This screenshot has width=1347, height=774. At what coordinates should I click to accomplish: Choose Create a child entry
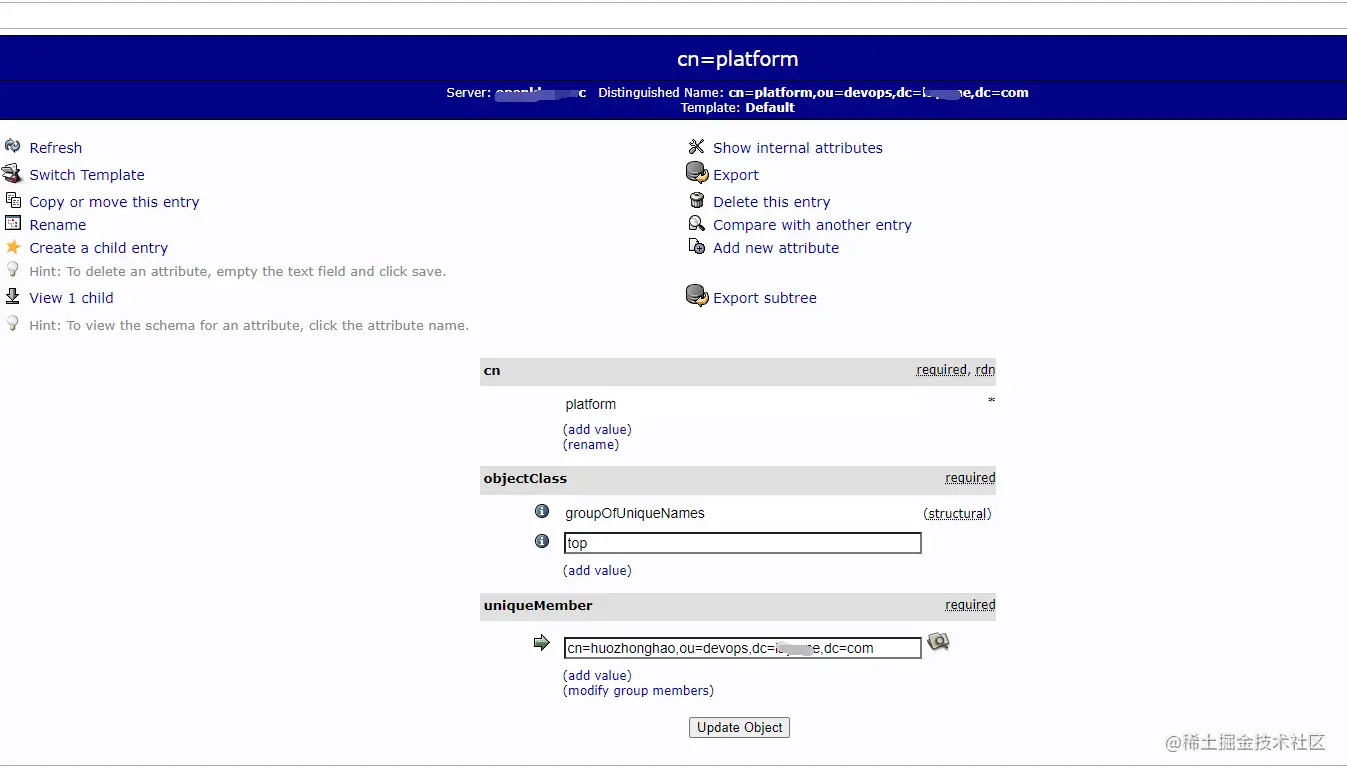99,248
